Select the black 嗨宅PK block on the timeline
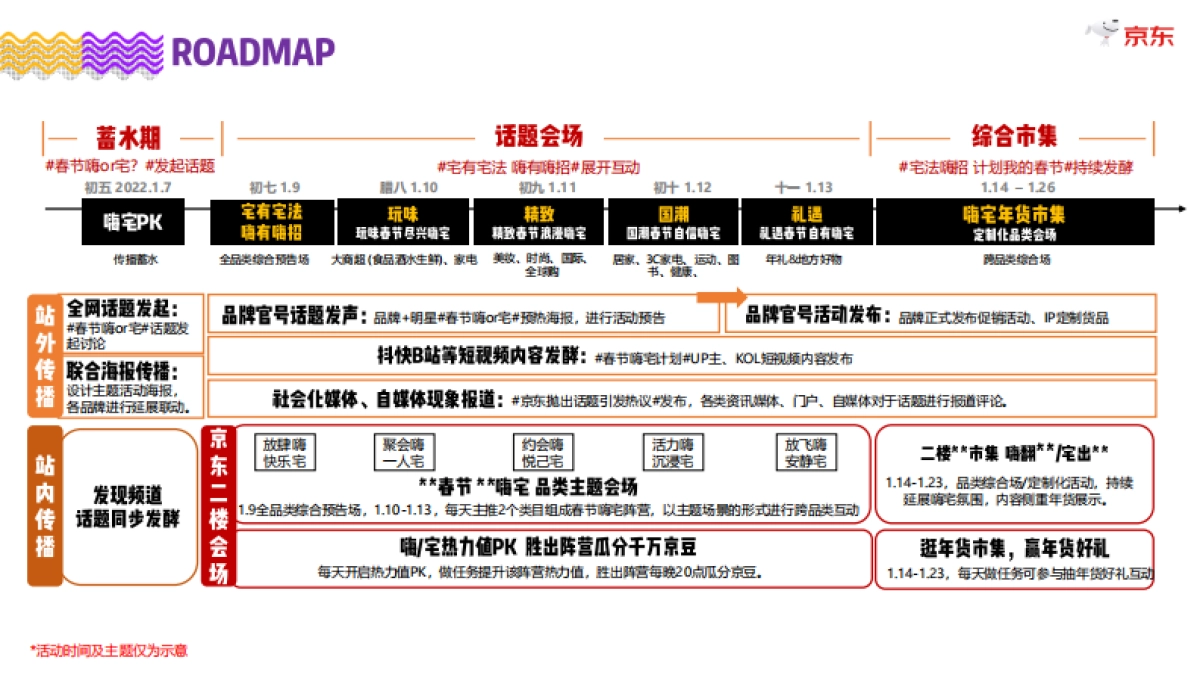Screen dimensions: 1200x675 (136, 223)
